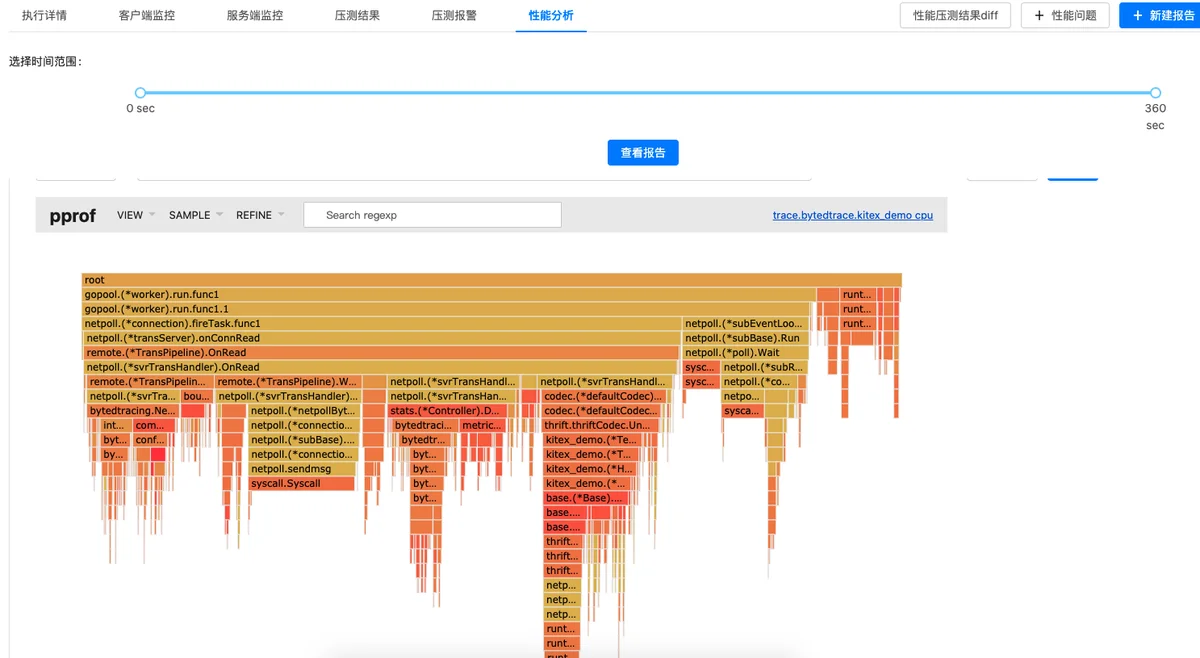Open the 服务端监控 tab
Image resolution: width=1200 pixels, height=658 pixels.
(255, 15)
